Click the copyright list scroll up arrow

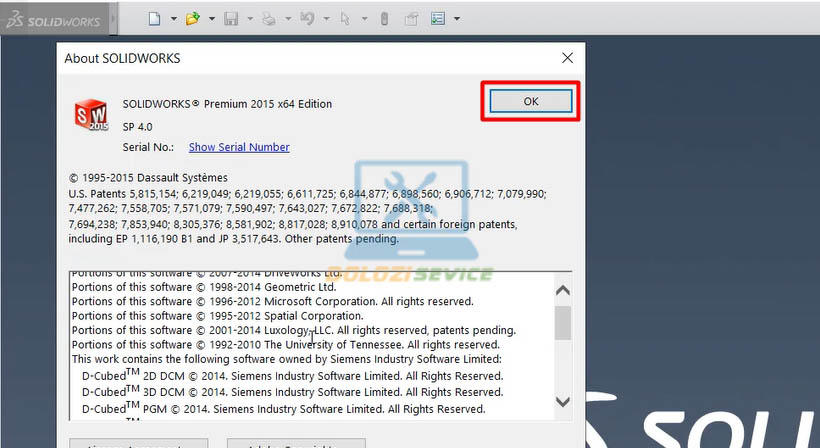click(562, 290)
